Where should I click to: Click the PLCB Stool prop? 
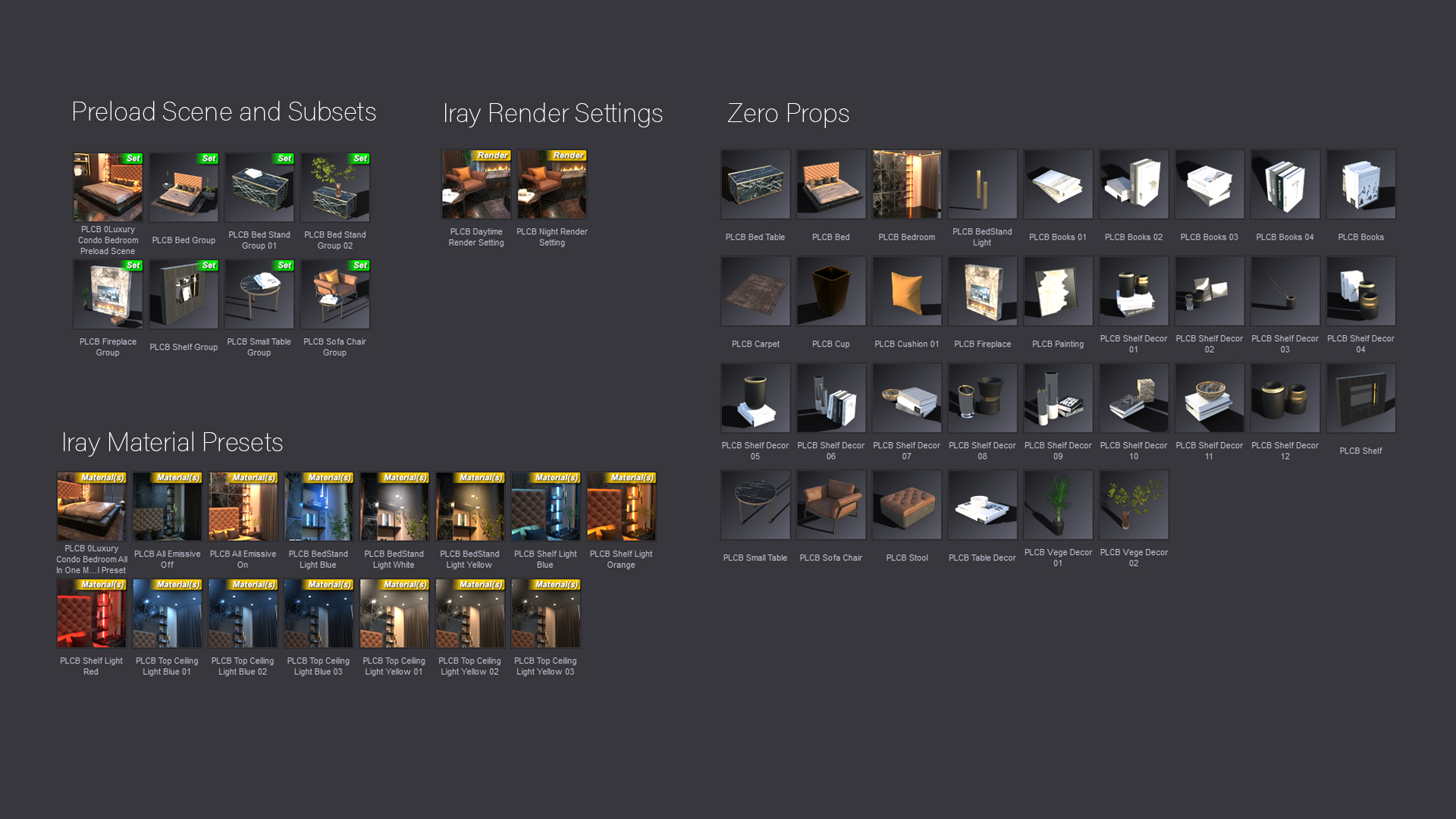907,505
